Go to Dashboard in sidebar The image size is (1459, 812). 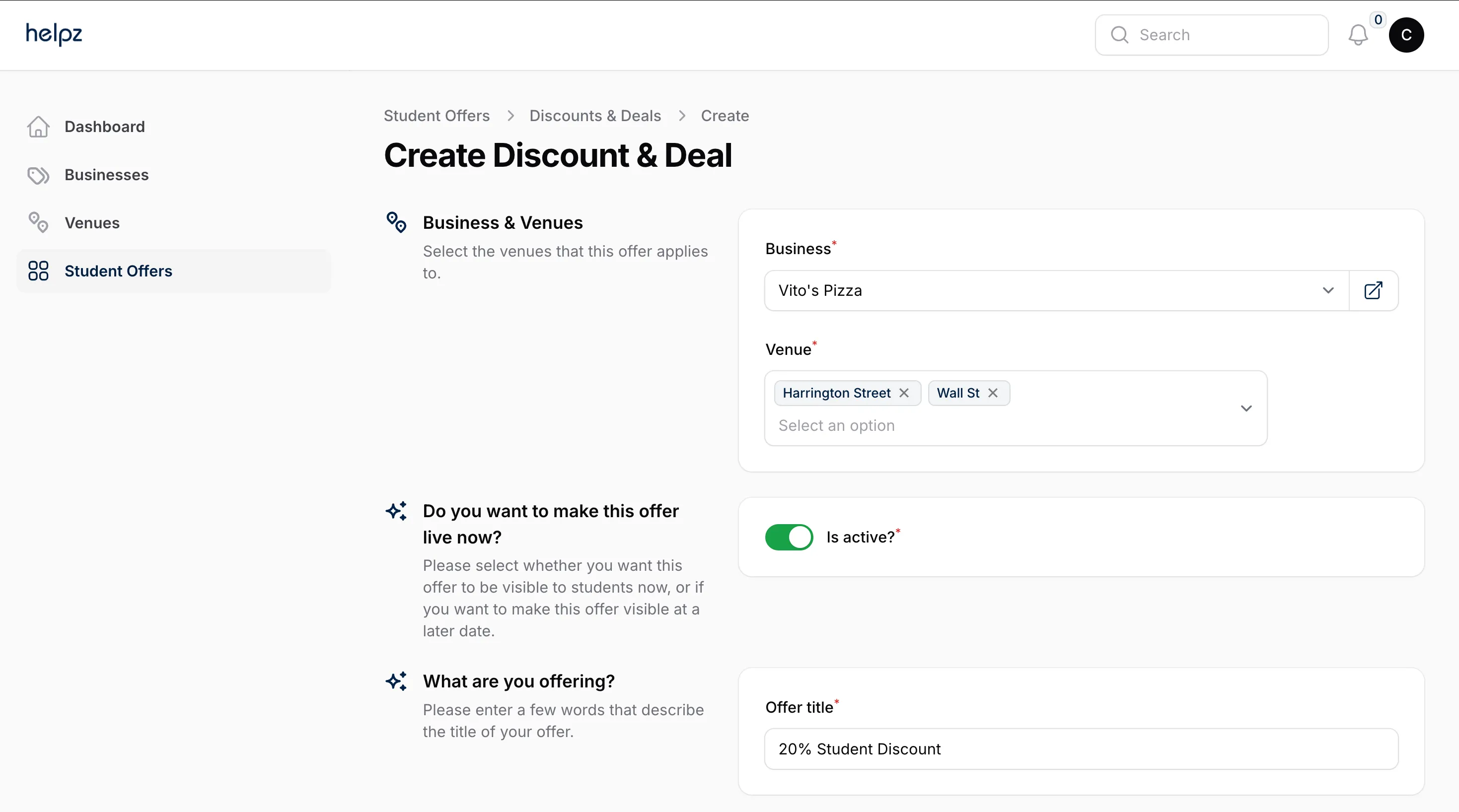click(x=173, y=127)
